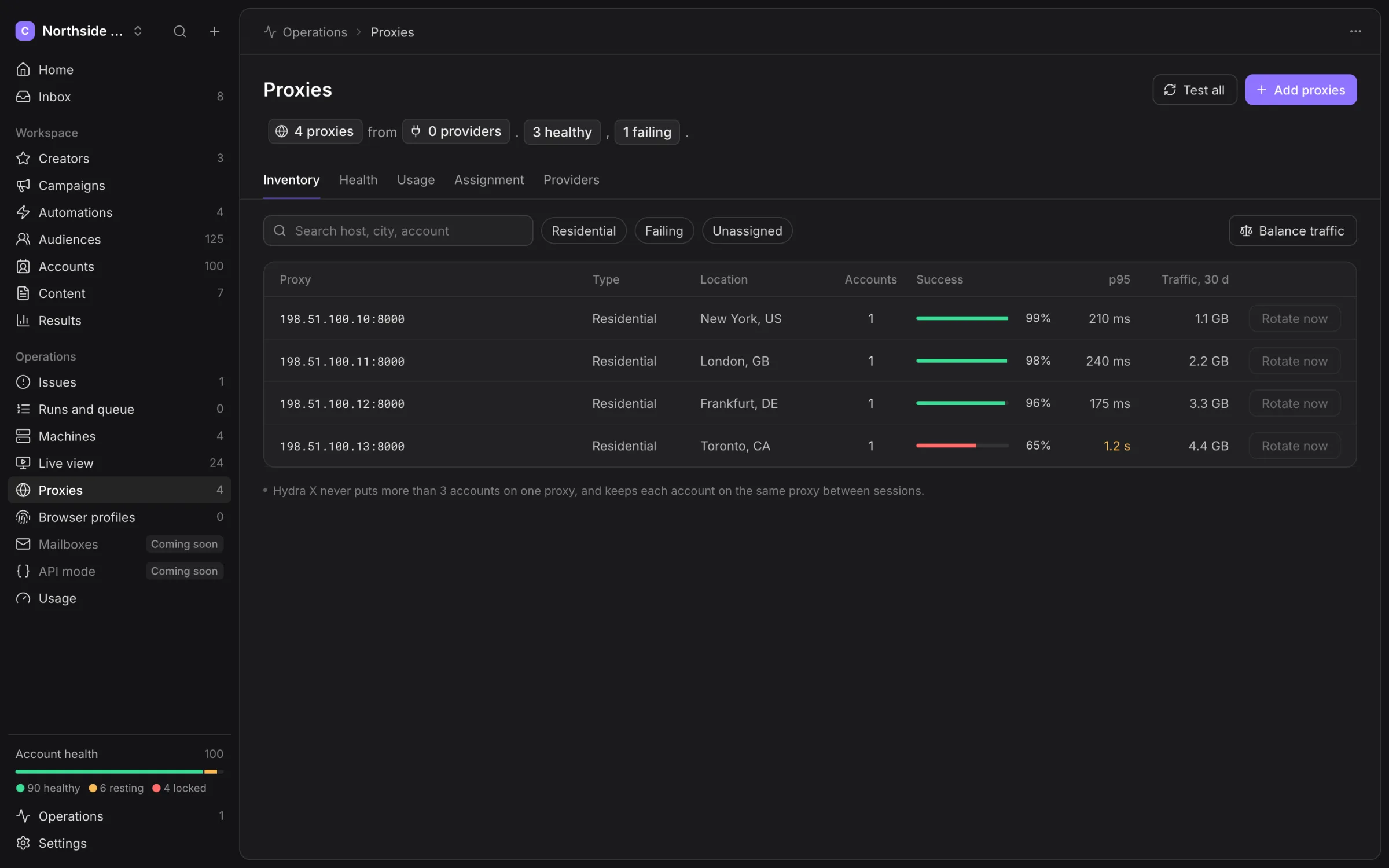Open the Accounts page
The image size is (1389, 868).
click(x=119, y=266)
